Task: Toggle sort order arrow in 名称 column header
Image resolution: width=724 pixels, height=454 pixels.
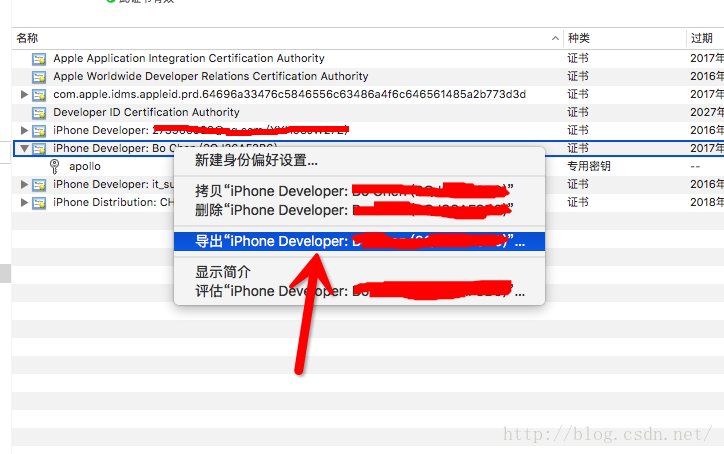Action: point(555,38)
